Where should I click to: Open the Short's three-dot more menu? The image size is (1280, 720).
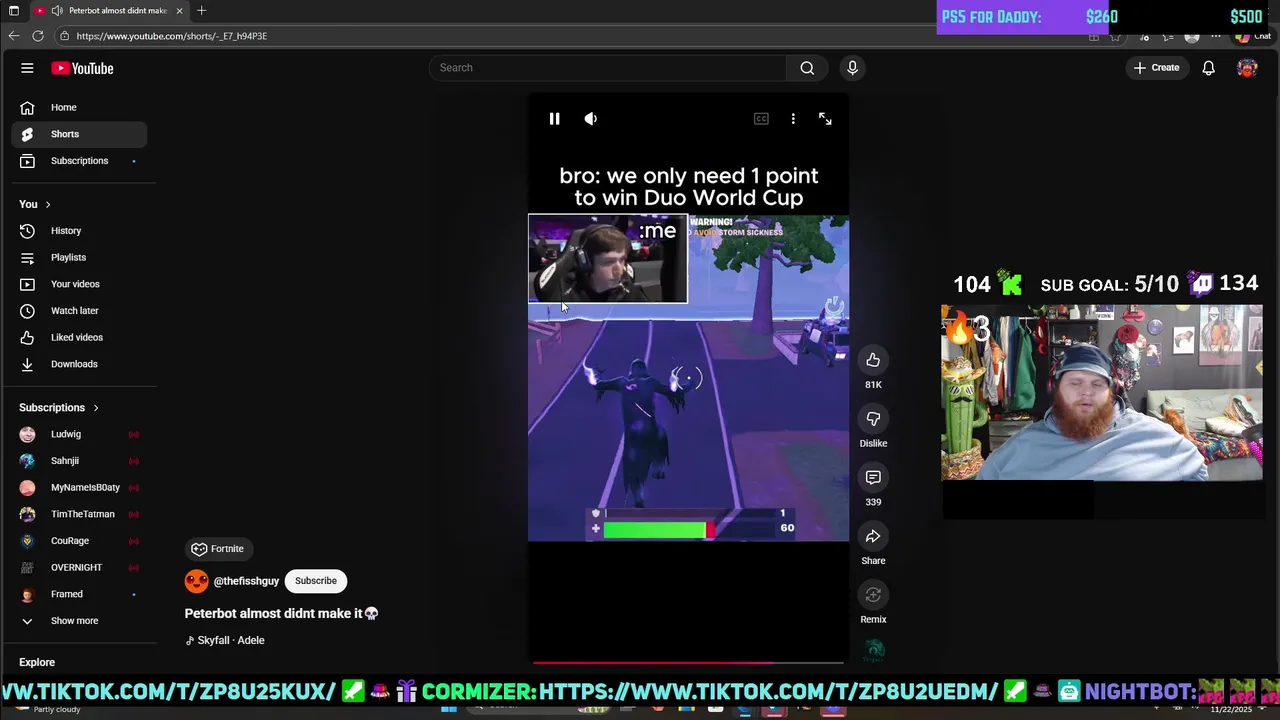793,119
